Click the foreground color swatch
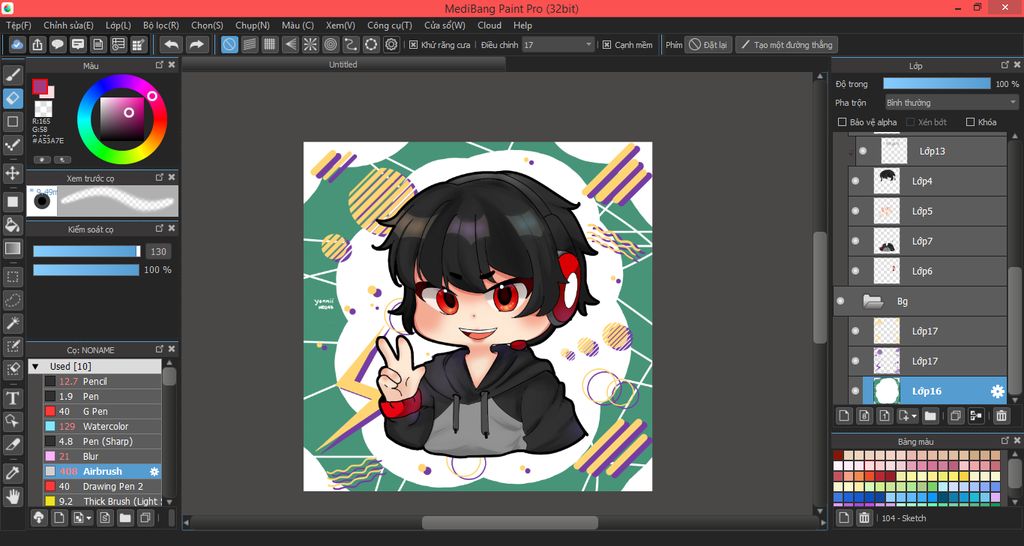The width and height of the screenshot is (1024, 546). [x=40, y=86]
